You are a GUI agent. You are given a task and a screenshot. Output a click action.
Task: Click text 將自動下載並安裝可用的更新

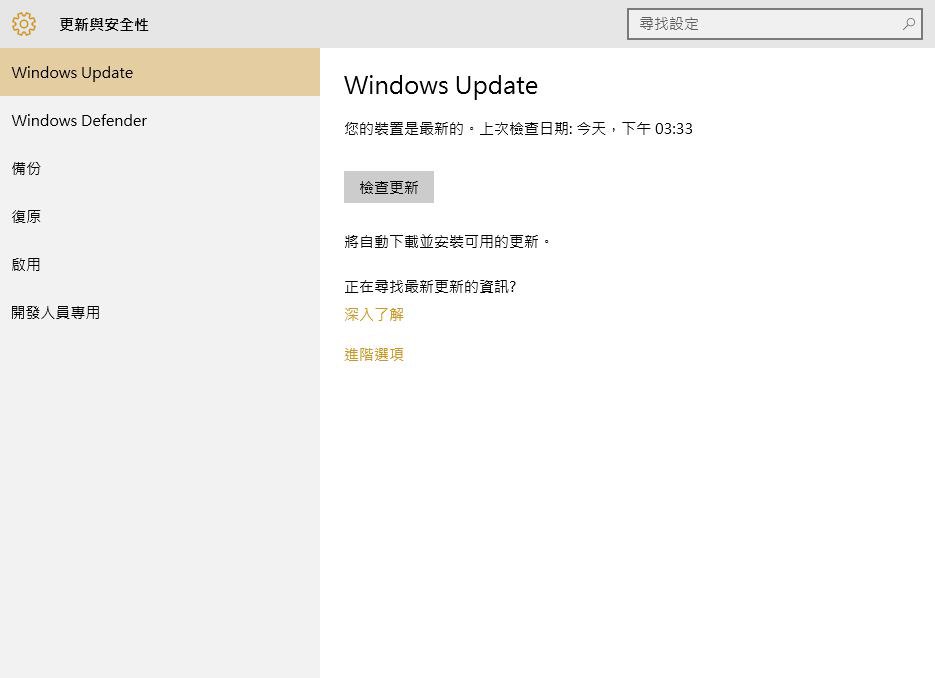coord(447,242)
